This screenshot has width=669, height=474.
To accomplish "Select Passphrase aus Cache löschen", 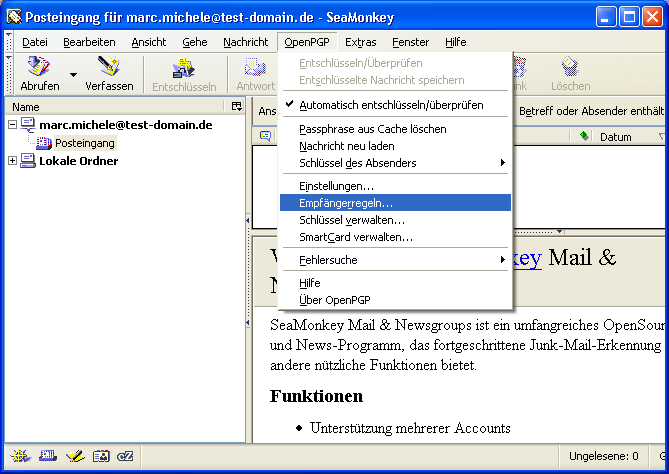I will (396, 129).
